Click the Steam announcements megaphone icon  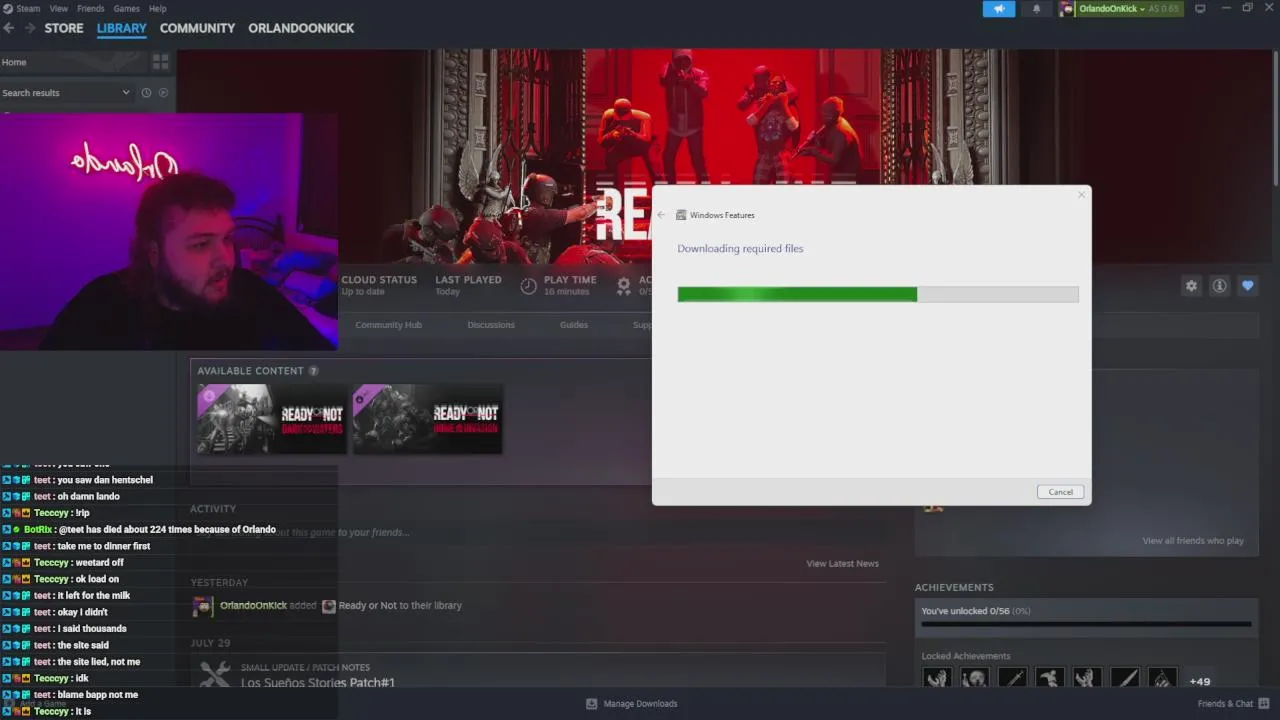tap(998, 9)
